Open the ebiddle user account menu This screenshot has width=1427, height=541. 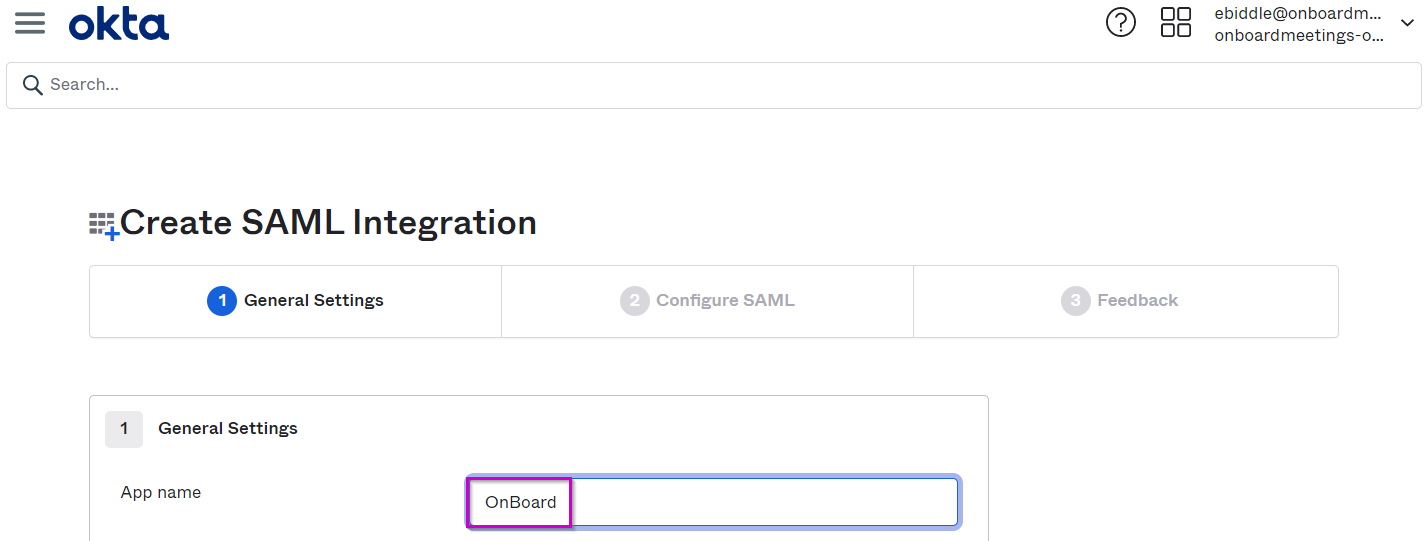tap(1300, 14)
